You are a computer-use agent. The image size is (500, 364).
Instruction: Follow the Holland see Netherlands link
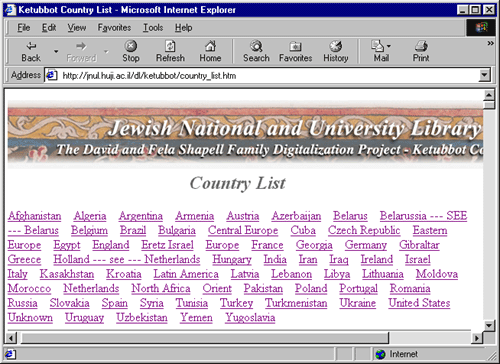127,259
